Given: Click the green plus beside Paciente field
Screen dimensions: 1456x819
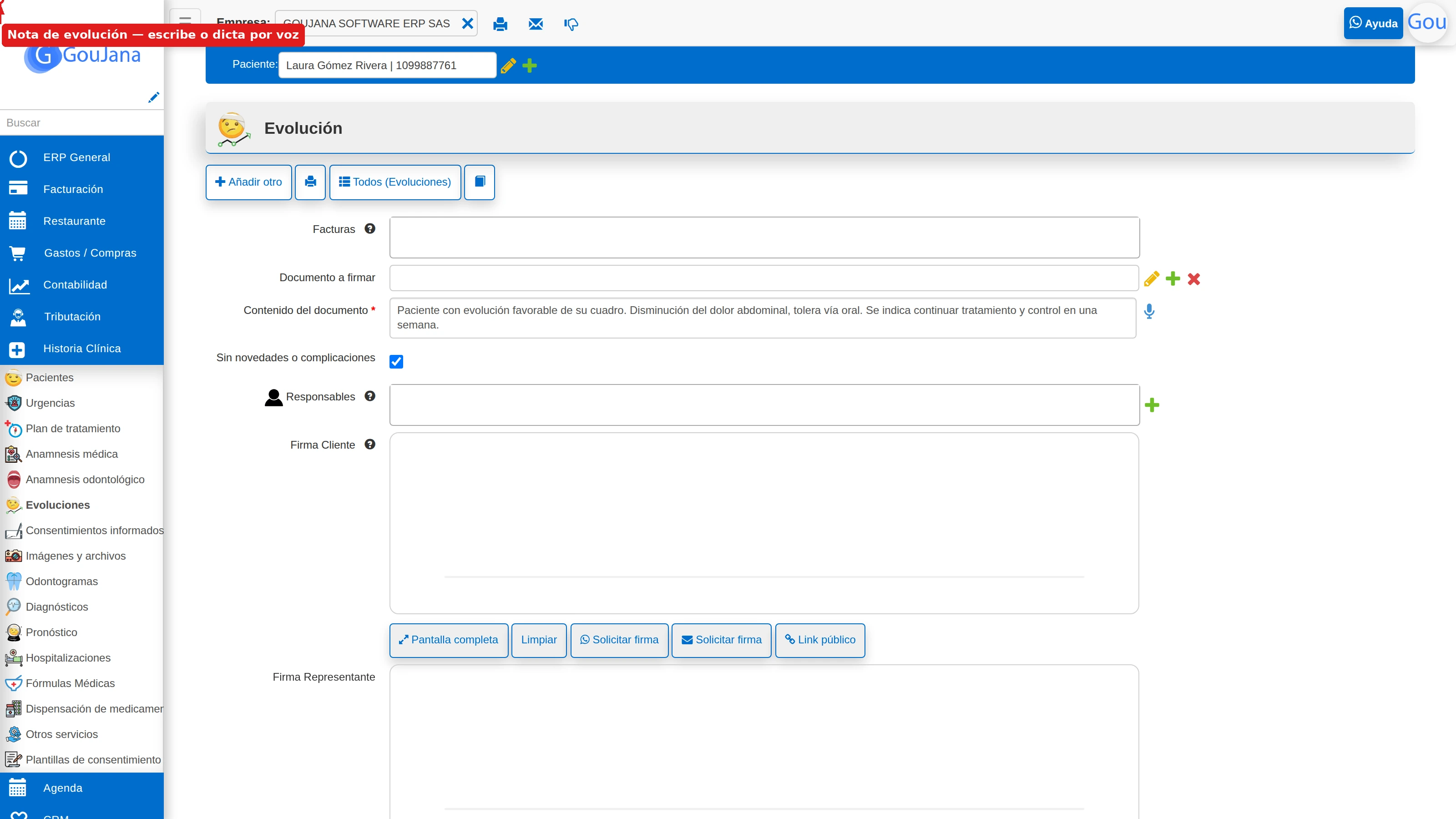Looking at the screenshot, I should 530,66.
